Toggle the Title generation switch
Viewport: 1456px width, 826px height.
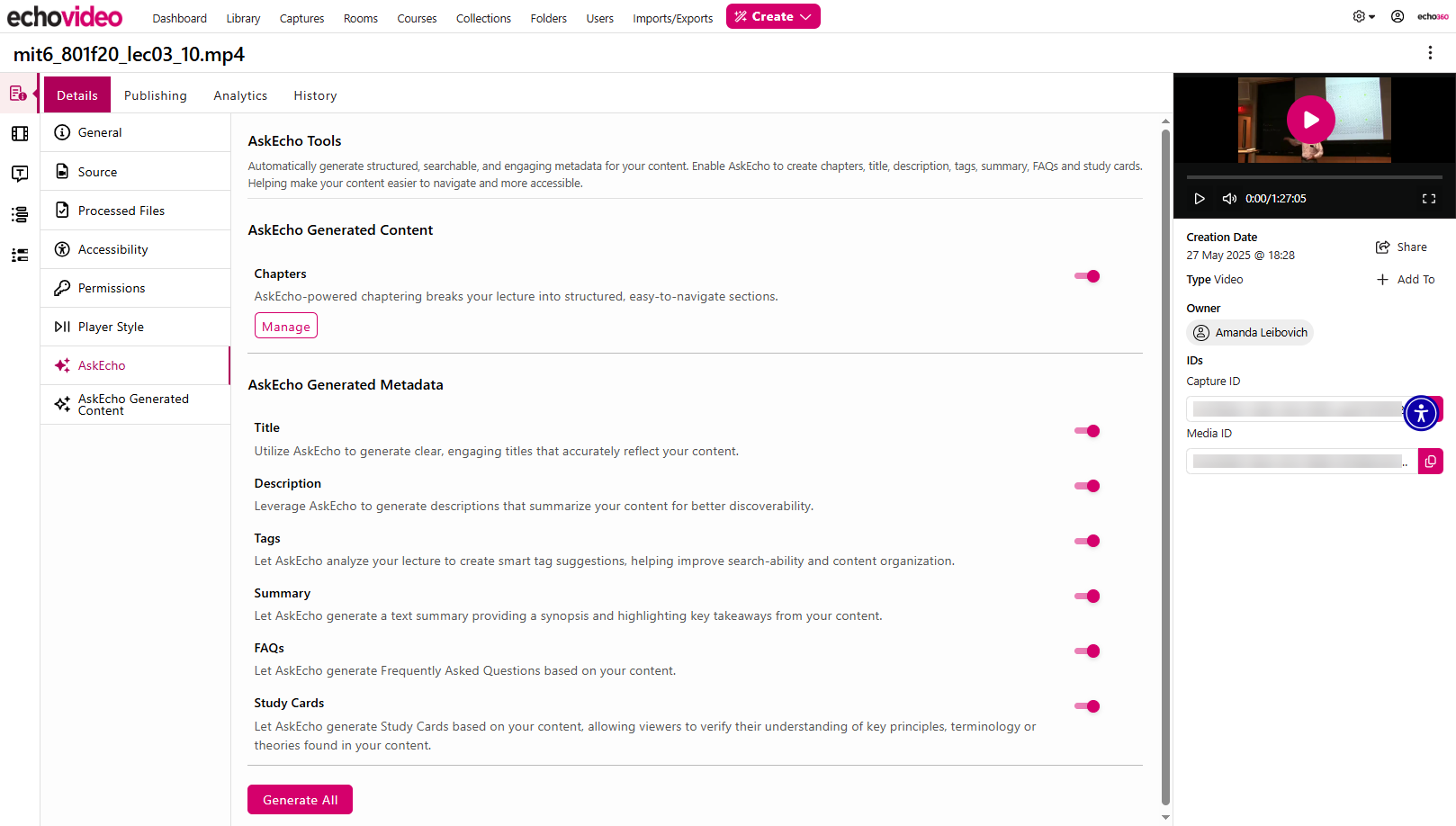(1087, 431)
